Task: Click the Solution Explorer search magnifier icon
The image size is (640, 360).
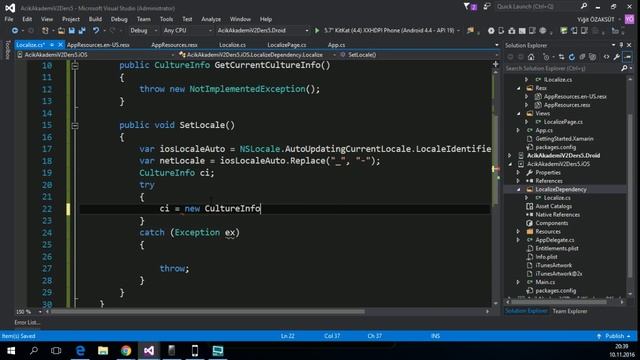Action: (x=624, y=68)
